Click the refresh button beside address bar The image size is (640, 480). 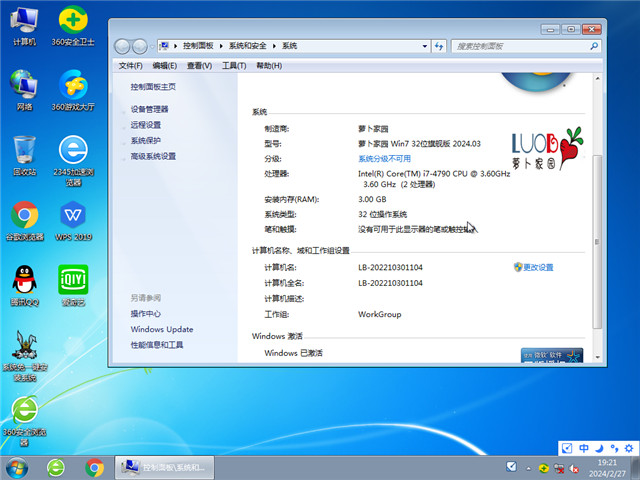[439, 46]
